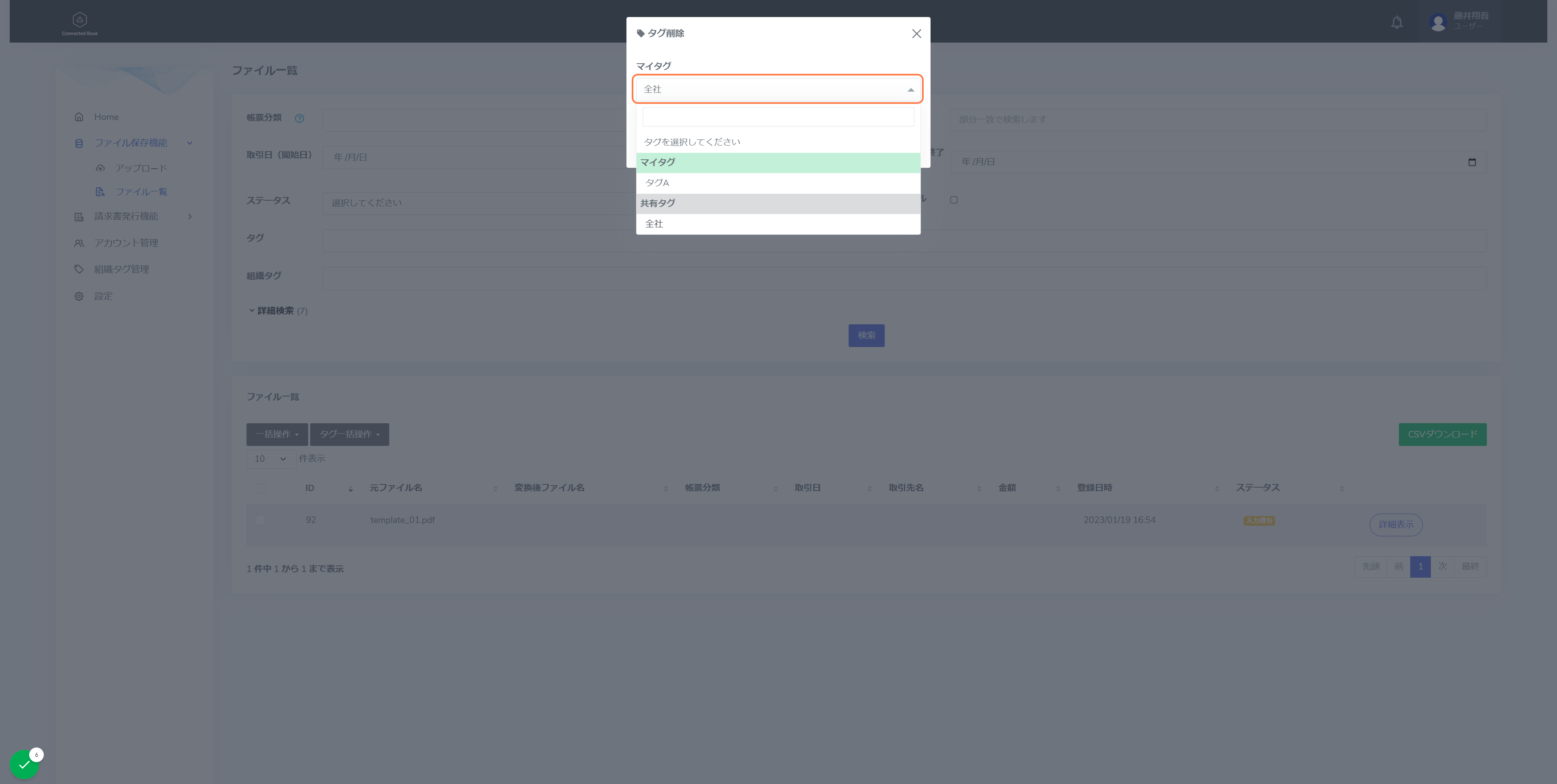Sort by the 金額 column arrows

pyautogui.click(x=1058, y=488)
